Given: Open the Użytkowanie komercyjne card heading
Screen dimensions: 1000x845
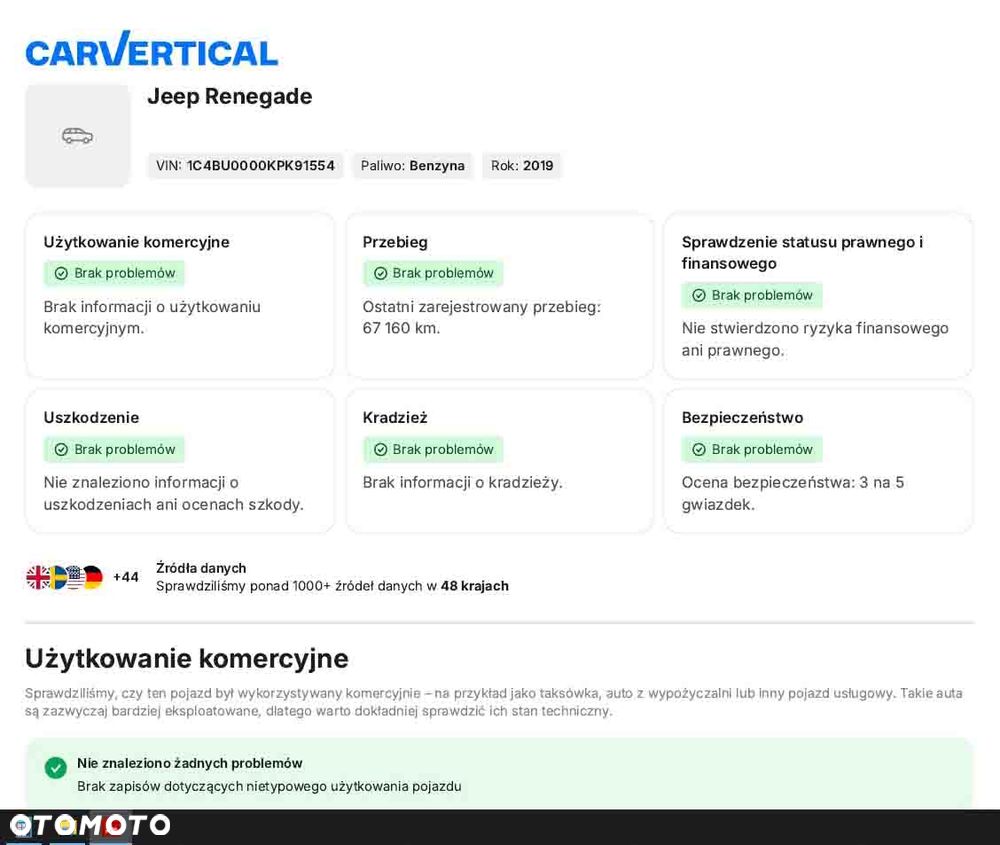Looking at the screenshot, I should [136, 242].
